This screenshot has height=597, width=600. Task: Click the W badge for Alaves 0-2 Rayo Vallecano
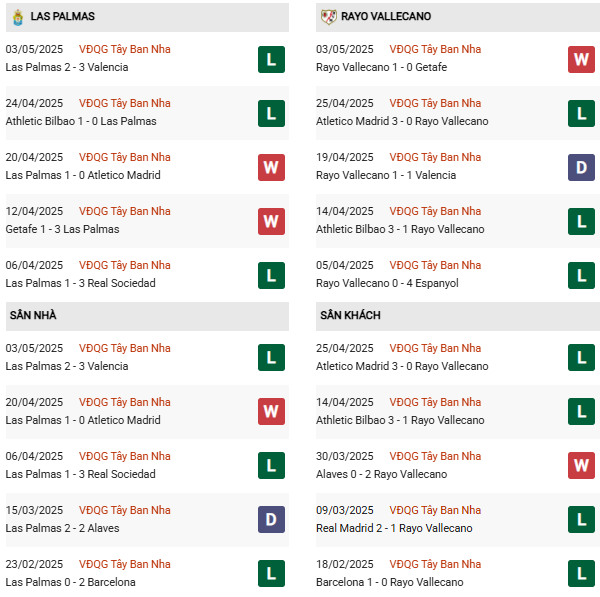click(x=581, y=466)
